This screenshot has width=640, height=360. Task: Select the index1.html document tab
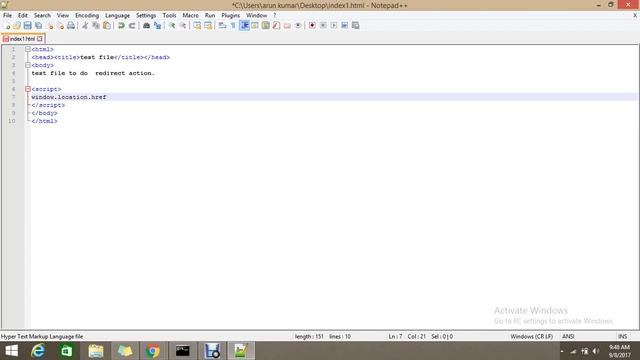22,39
